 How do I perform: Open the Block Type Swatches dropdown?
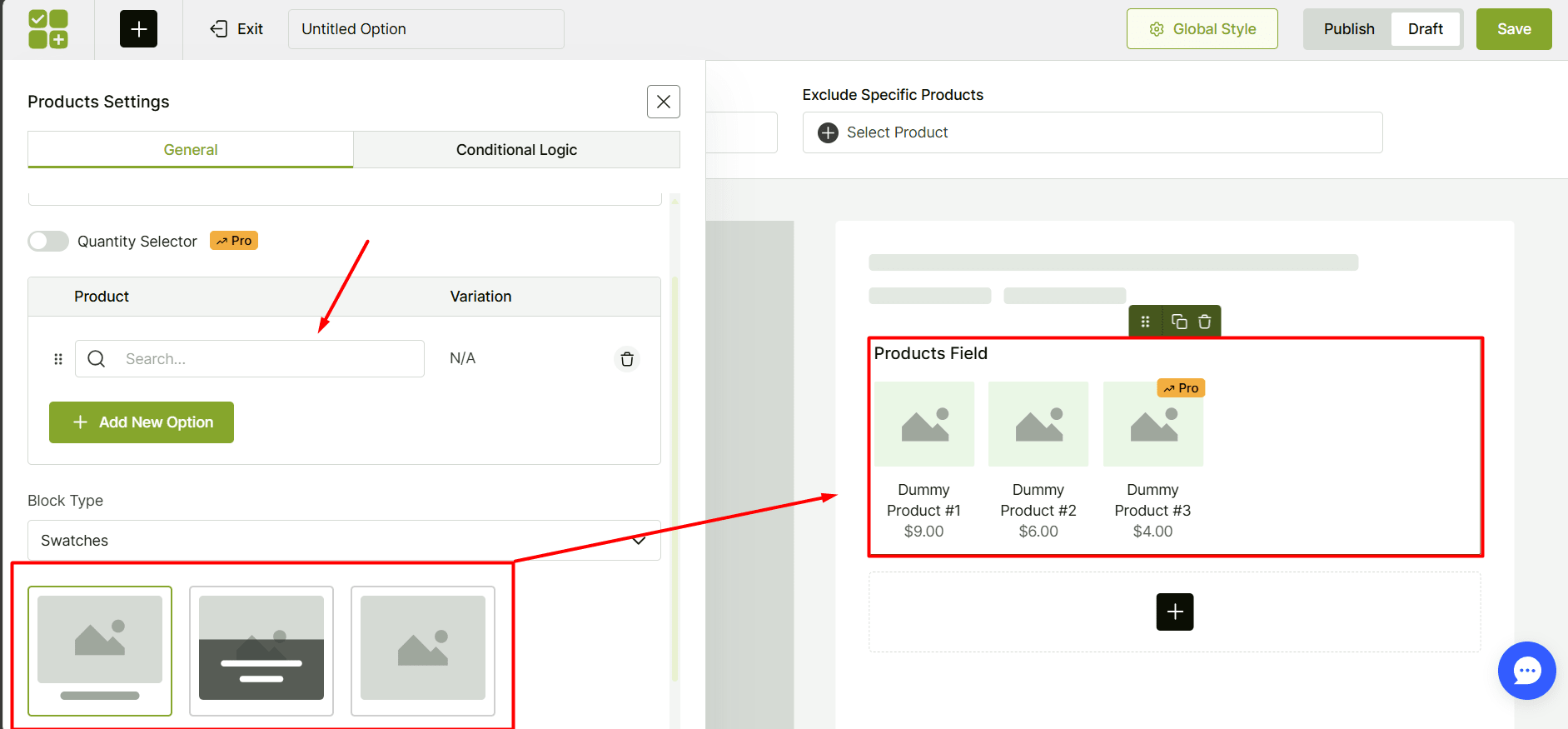pyautogui.click(x=344, y=541)
